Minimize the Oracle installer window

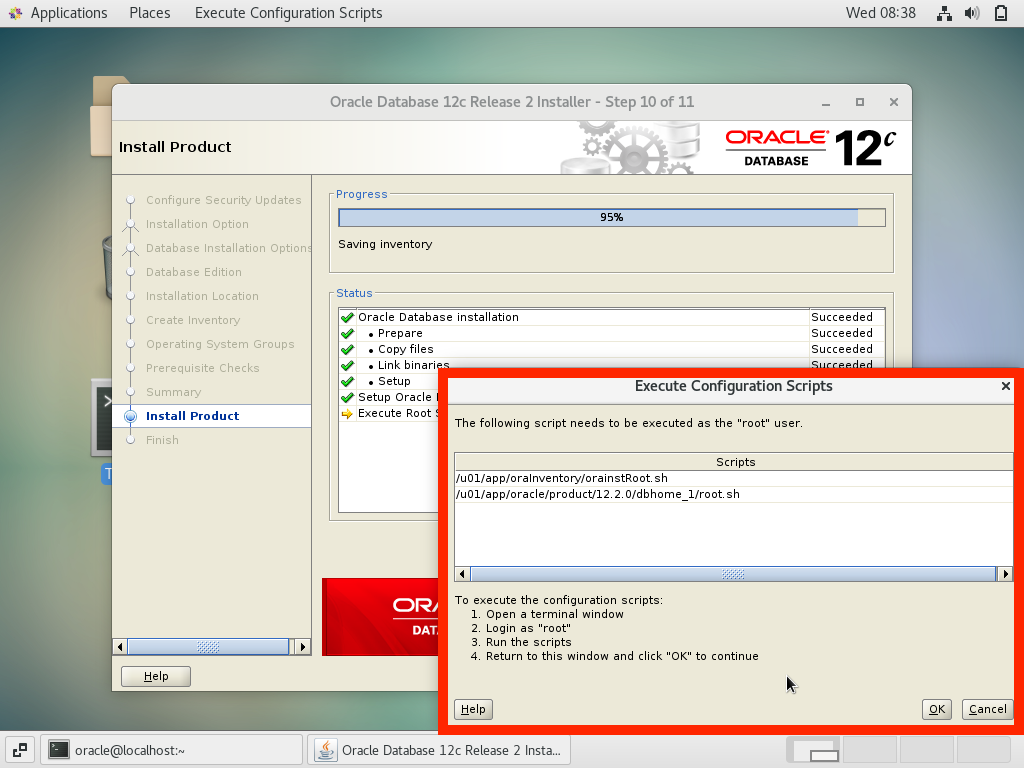pyautogui.click(x=826, y=103)
